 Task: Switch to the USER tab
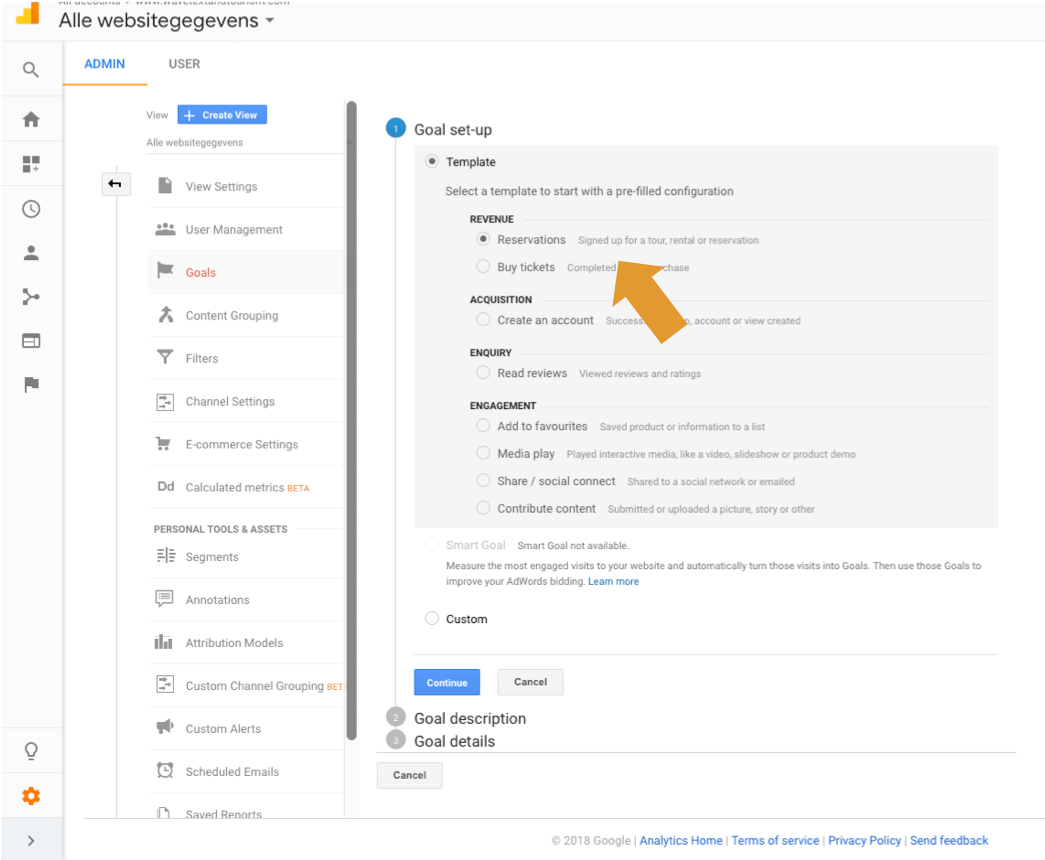tap(184, 64)
